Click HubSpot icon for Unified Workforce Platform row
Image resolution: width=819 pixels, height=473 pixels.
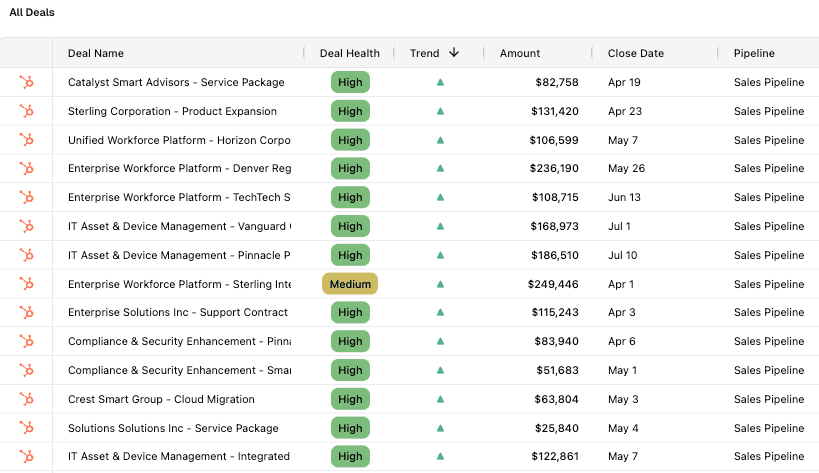click(x=27, y=140)
